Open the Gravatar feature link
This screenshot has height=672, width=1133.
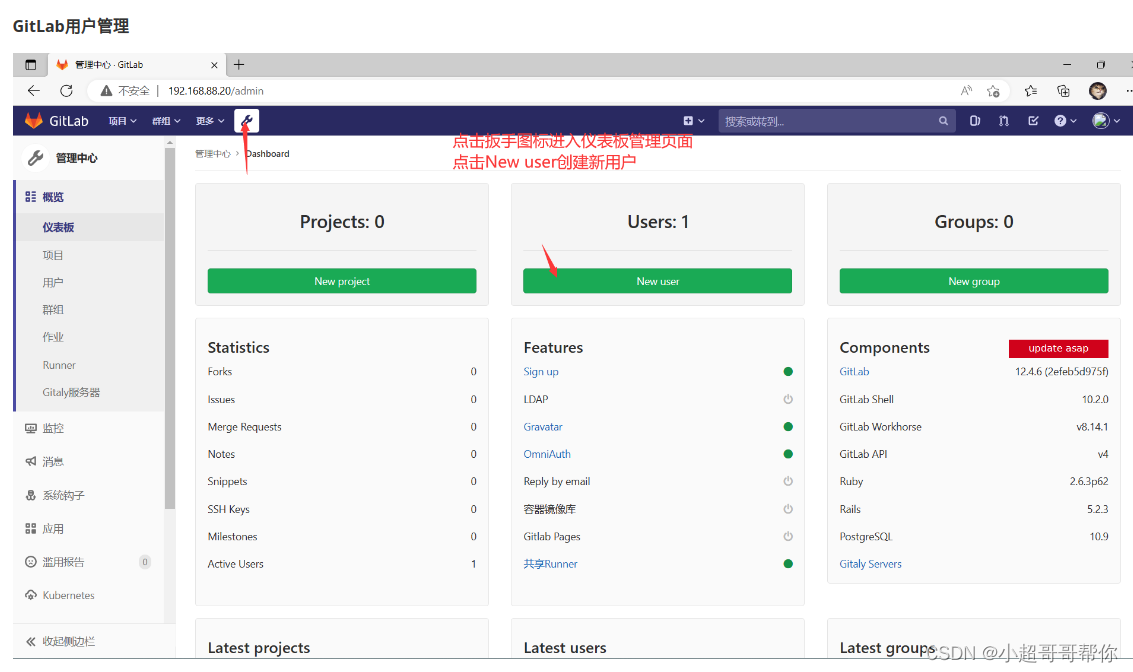pos(542,426)
